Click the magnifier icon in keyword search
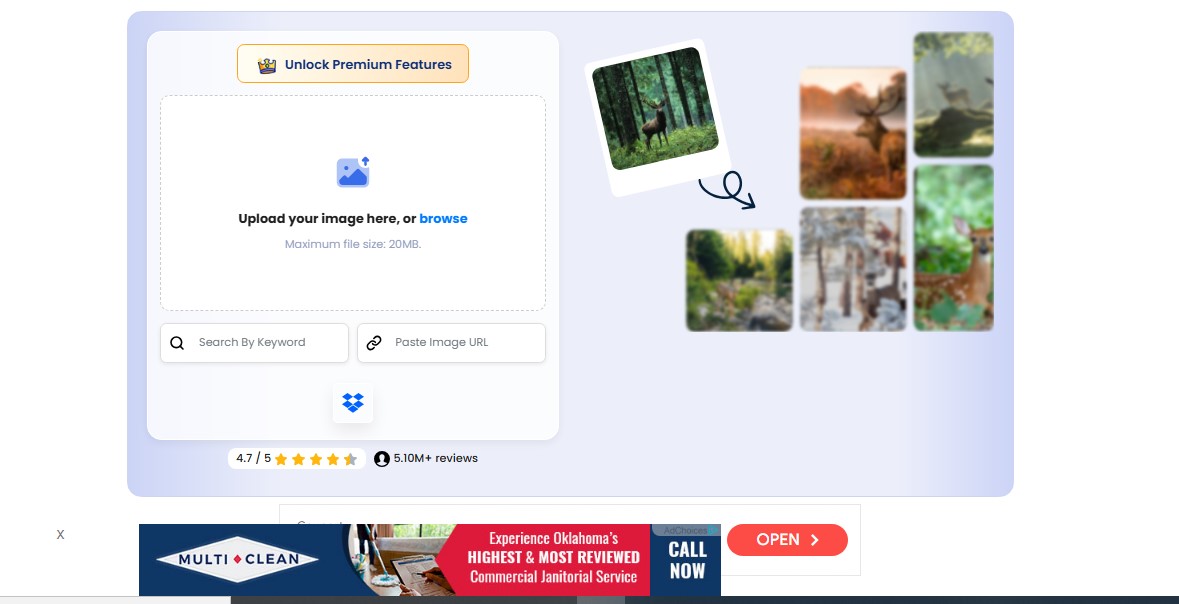This screenshot has height=604, width=1179. 177,343
